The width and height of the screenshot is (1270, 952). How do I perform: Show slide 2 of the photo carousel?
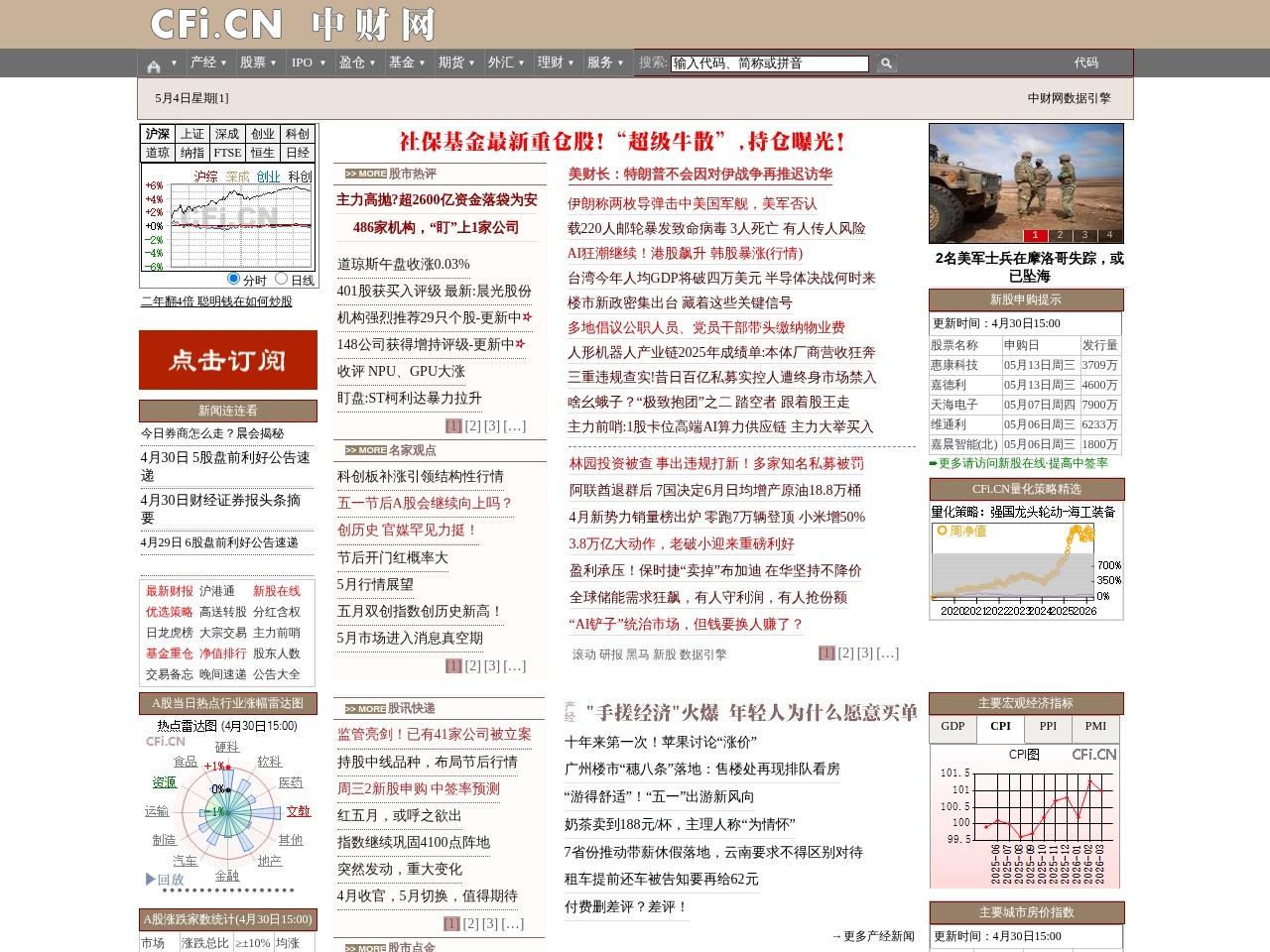point(1060,236)
